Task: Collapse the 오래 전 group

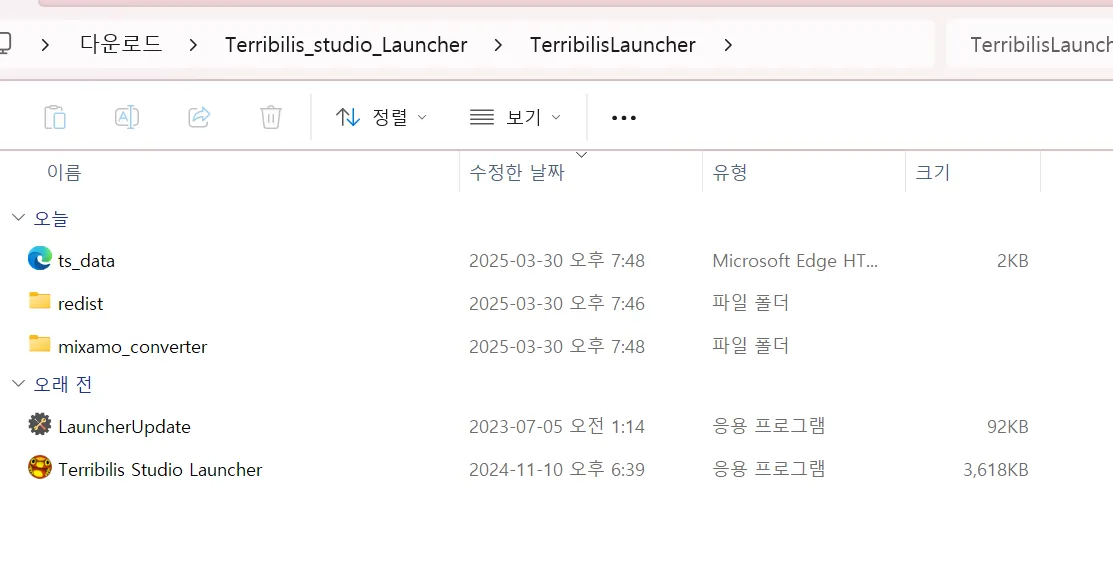Action: (18, 383)
